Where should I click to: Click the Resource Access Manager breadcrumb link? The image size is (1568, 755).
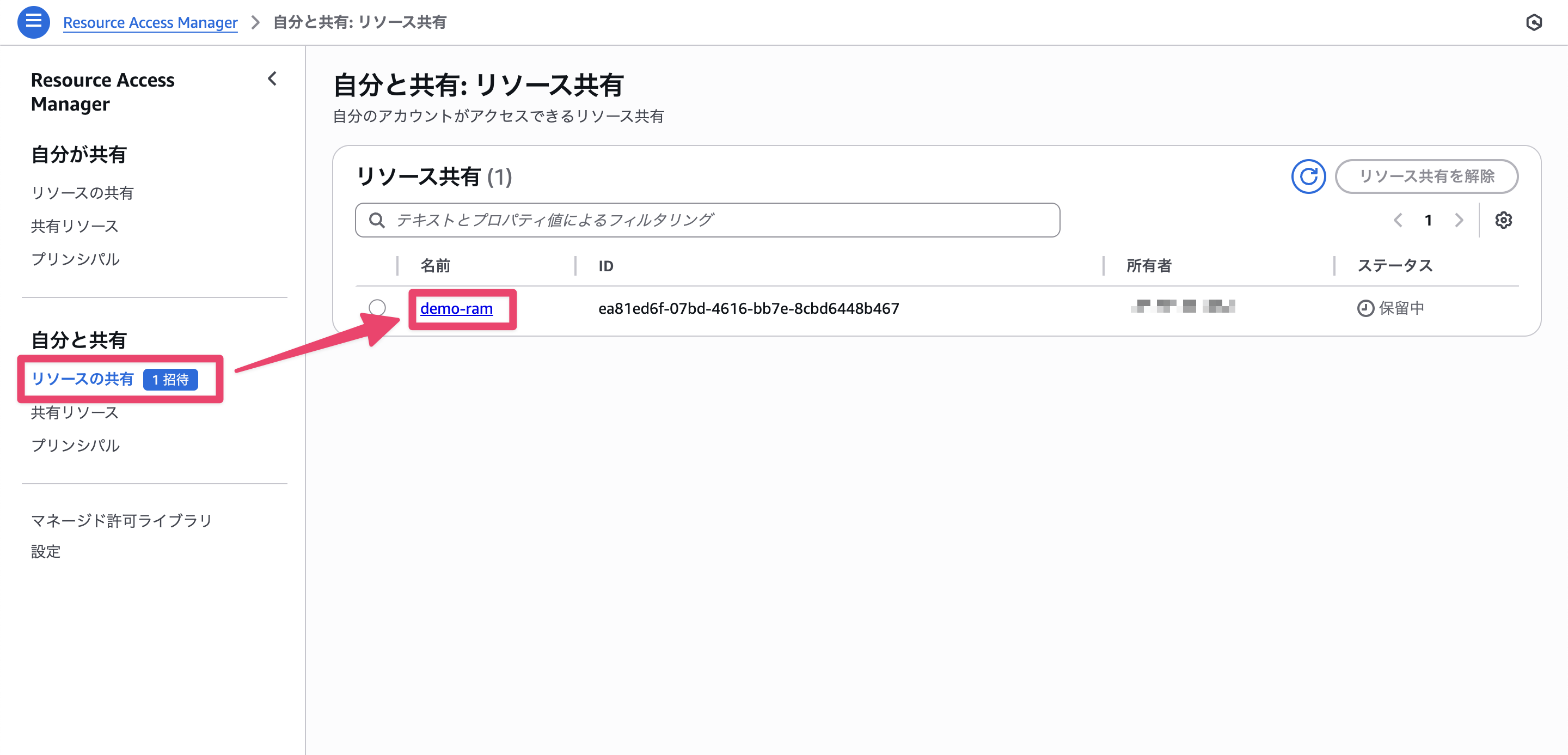[150, 22]
